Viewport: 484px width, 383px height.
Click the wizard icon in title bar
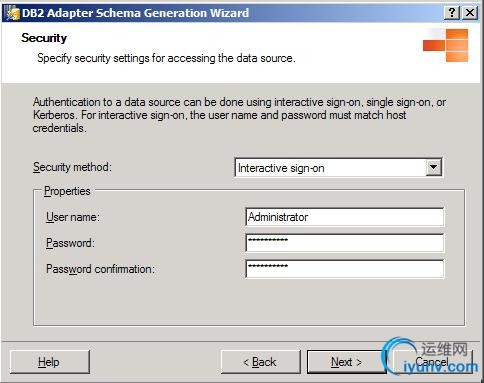click(12, 13)
